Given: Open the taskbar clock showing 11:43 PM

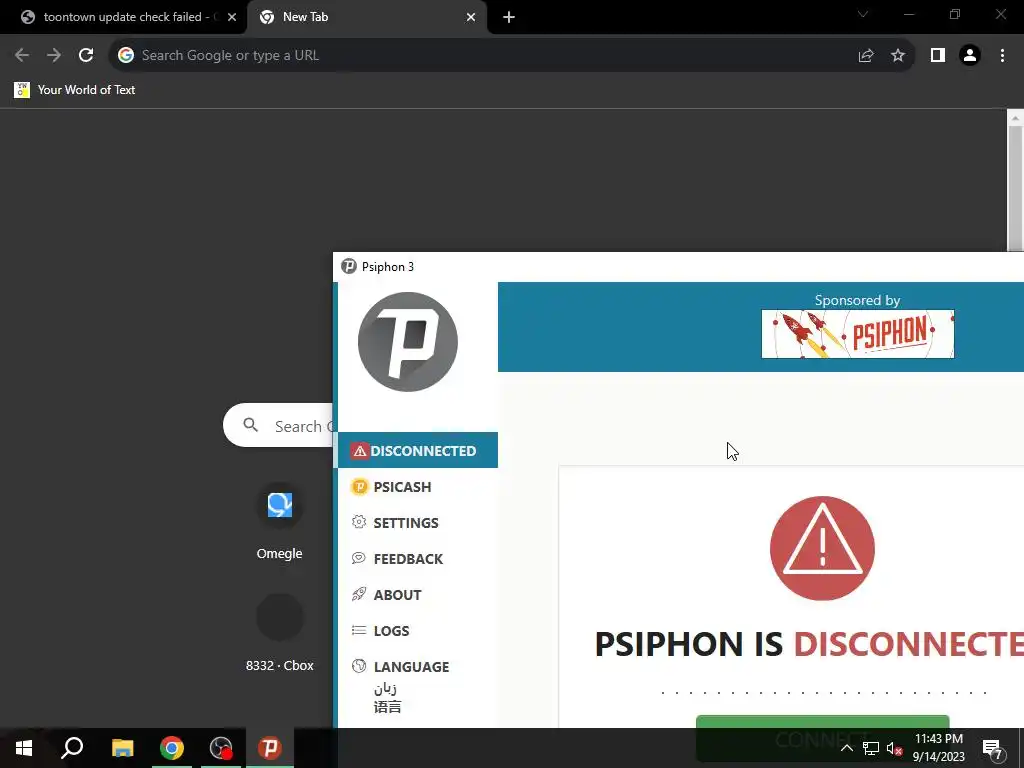Looking at the screenshot, I should (x=938, y=748).
